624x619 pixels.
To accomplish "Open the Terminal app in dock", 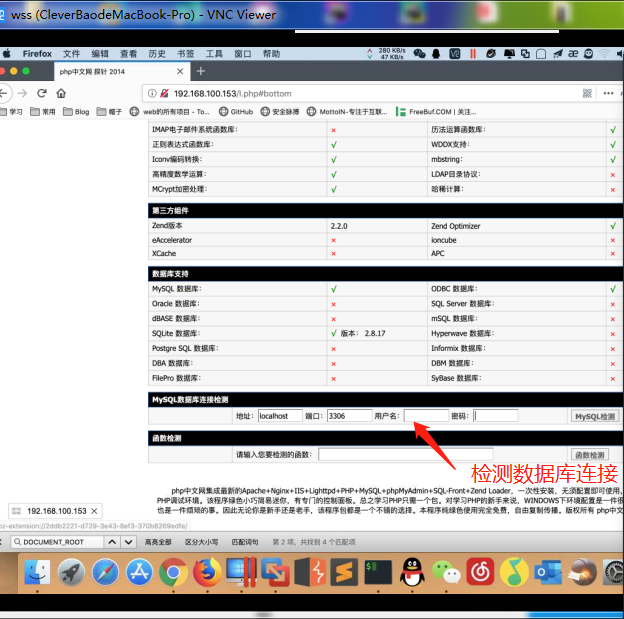I will [377, 572].
